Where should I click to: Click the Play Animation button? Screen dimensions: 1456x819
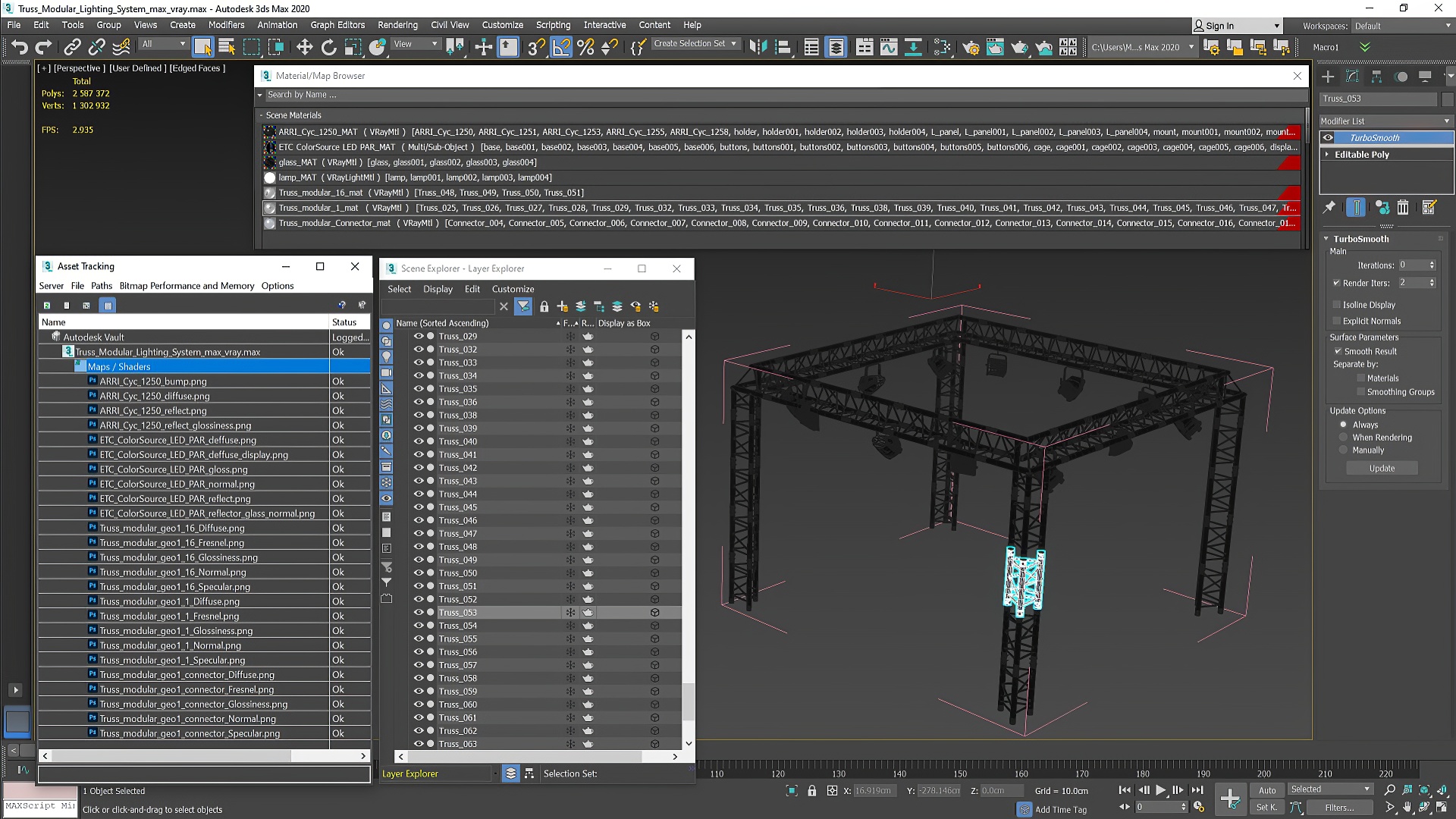[1160, 790]
